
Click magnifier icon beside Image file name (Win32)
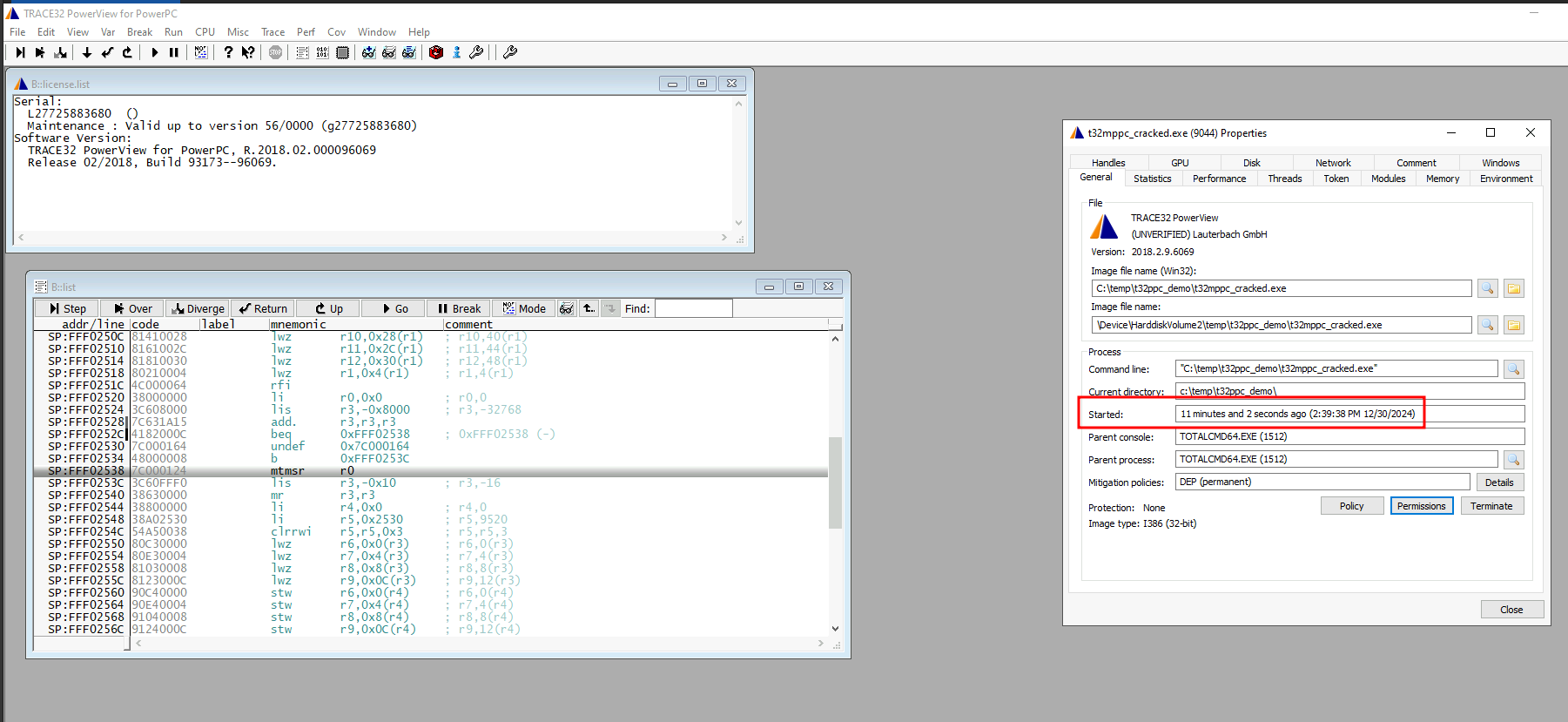pos(1488,288)
